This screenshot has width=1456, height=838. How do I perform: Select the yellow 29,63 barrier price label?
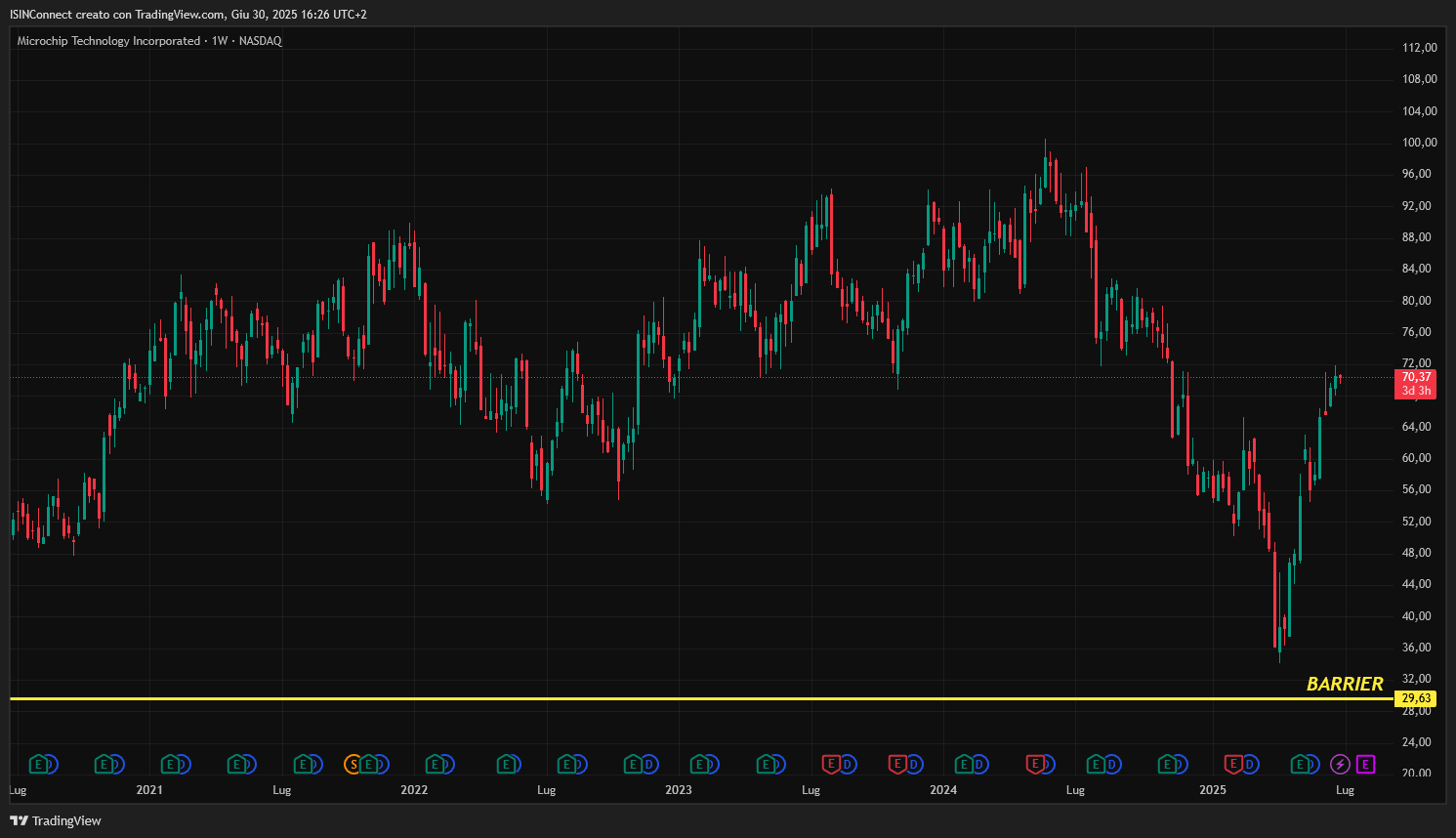(1416, 698)
